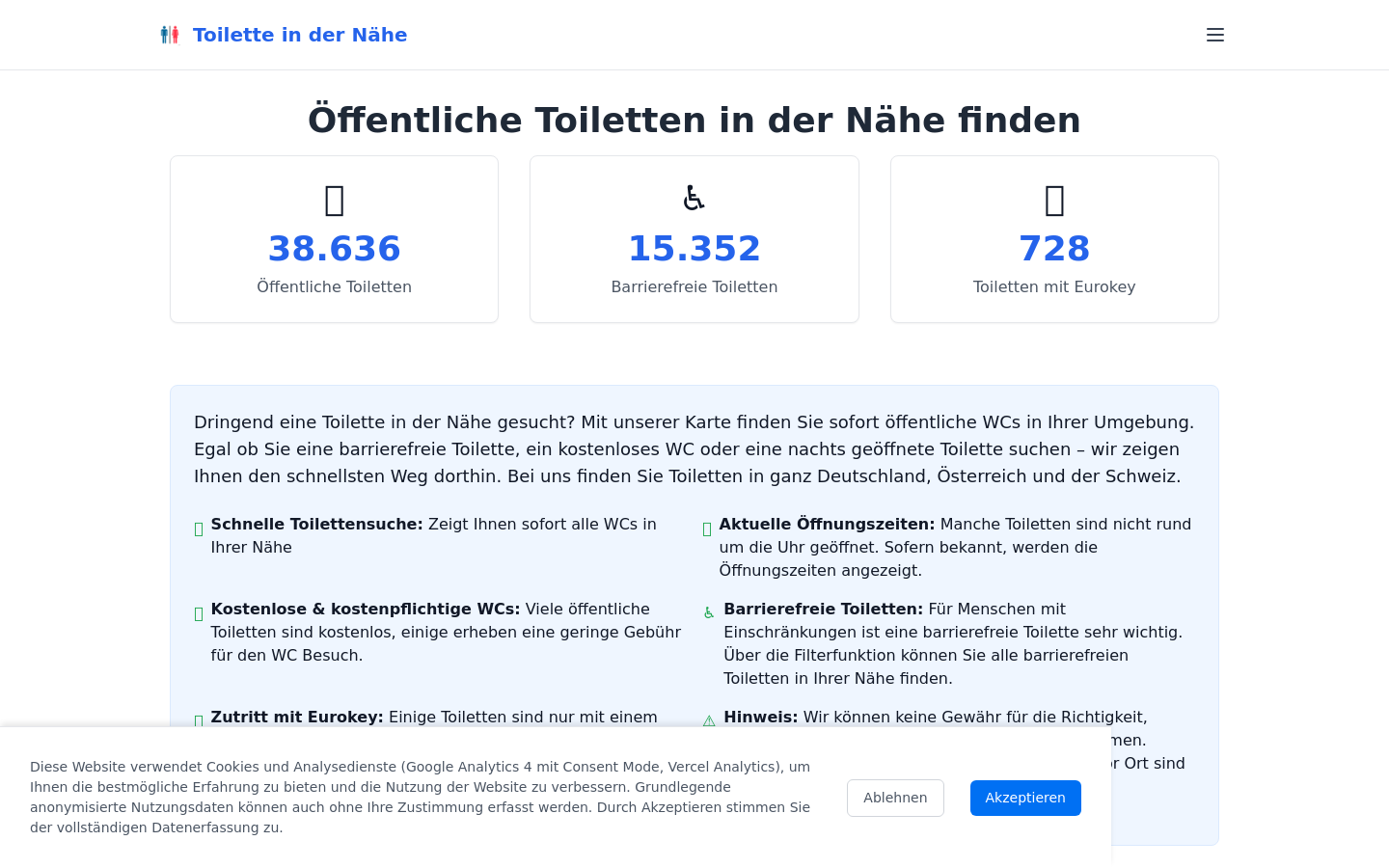Decline cookies with the Ablehnen button
The width and height of the screenshot is (1389, 868).
895,798
